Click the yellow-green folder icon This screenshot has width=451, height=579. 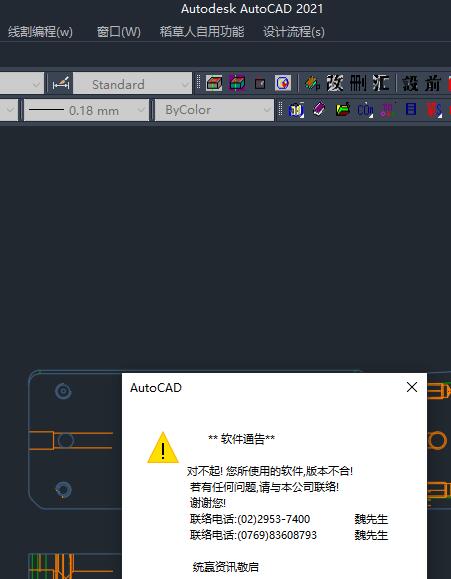point(342,110)
